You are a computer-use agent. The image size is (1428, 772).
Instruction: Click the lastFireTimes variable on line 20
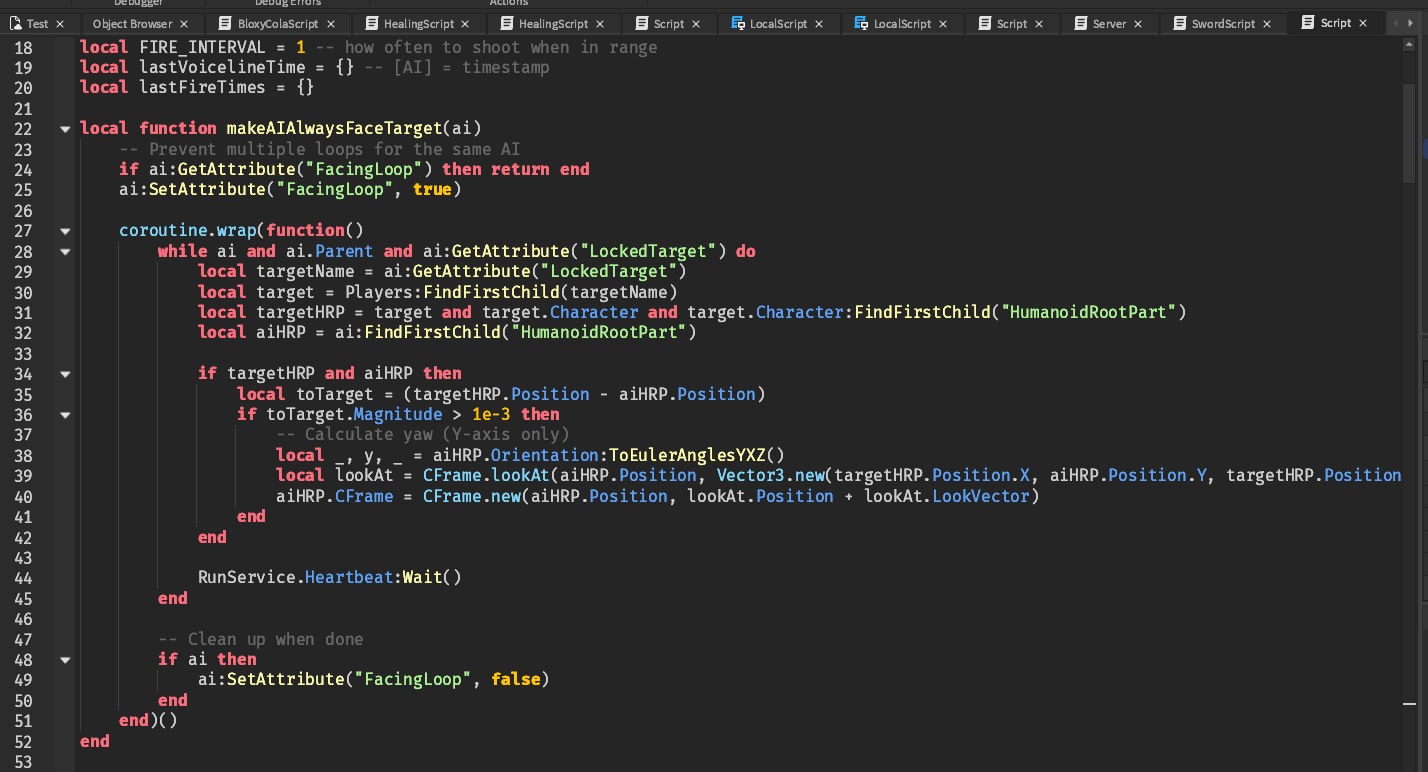pyautogui.click(x=203, y=87)
